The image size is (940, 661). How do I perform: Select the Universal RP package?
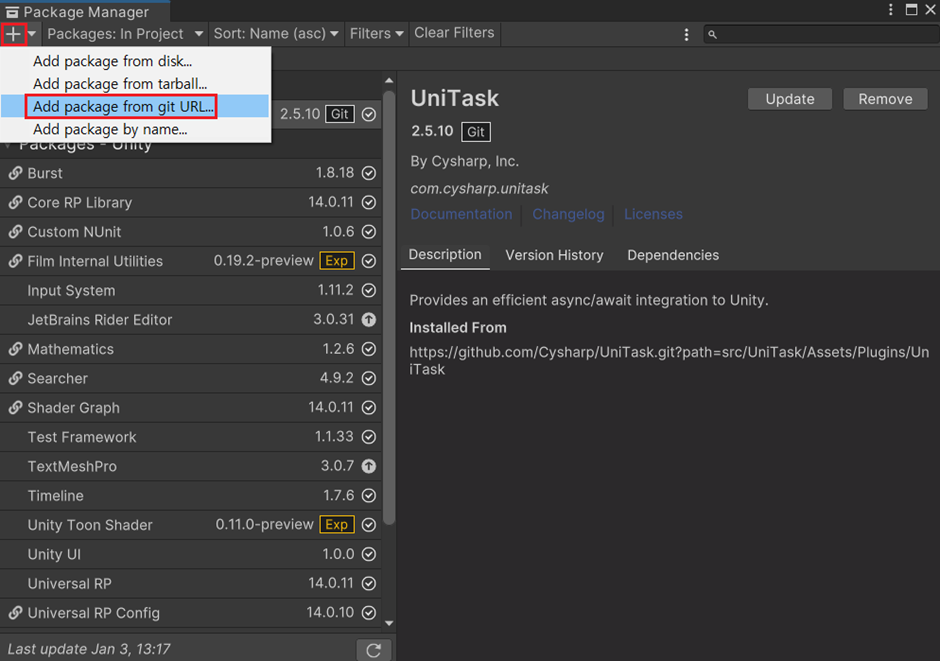[x=191, y=584]
